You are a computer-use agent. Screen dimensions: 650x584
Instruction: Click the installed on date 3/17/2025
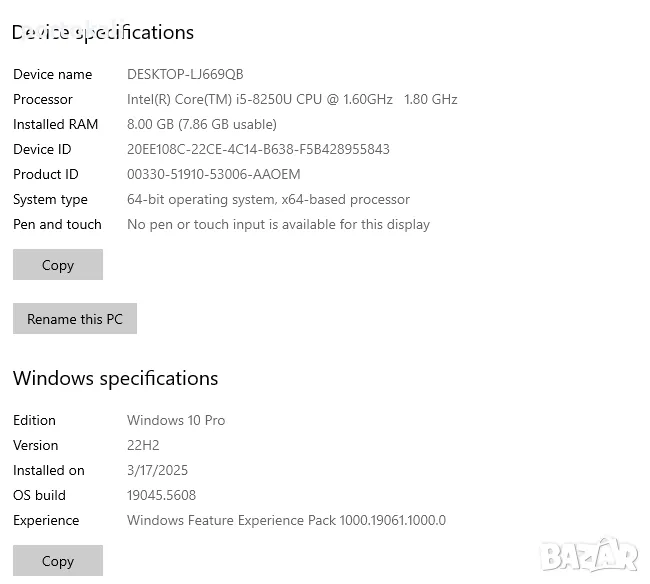tap(157, 470)
